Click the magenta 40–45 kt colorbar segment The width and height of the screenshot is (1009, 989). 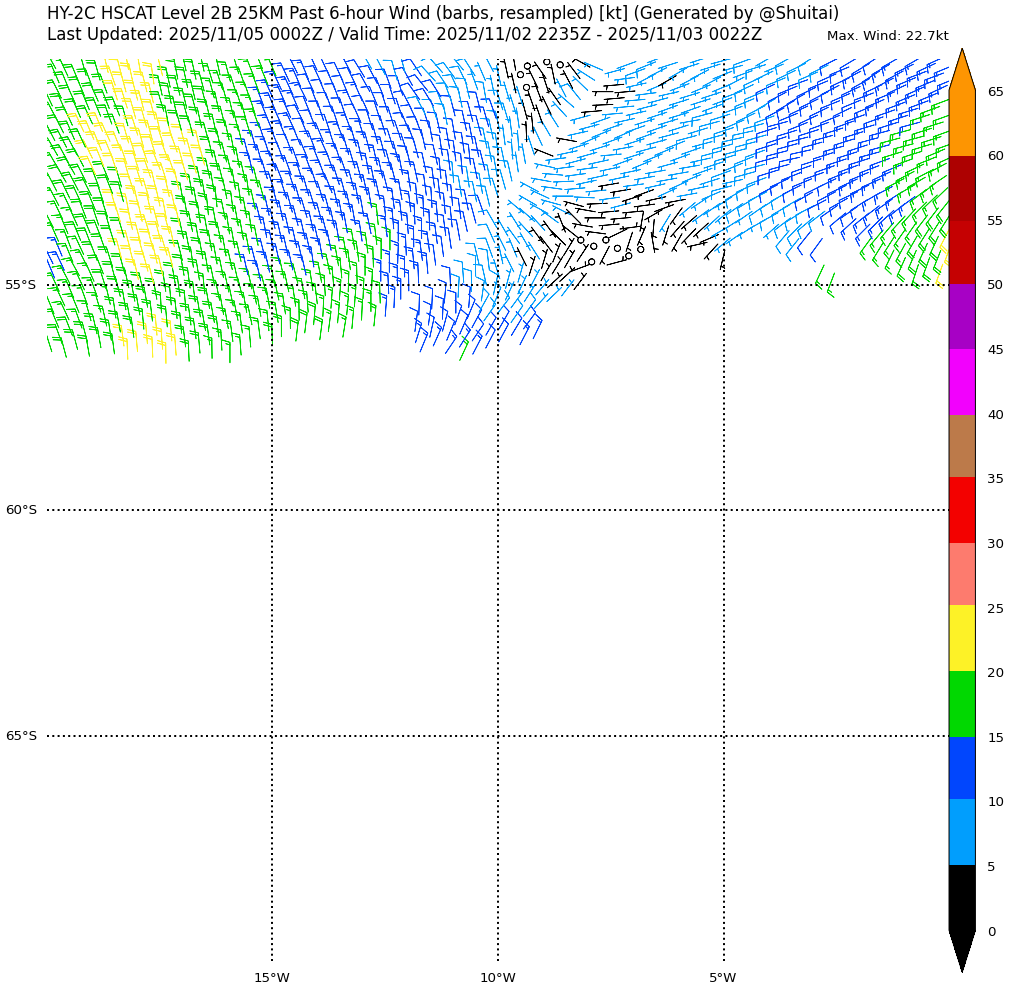click(x=961, y=382)
